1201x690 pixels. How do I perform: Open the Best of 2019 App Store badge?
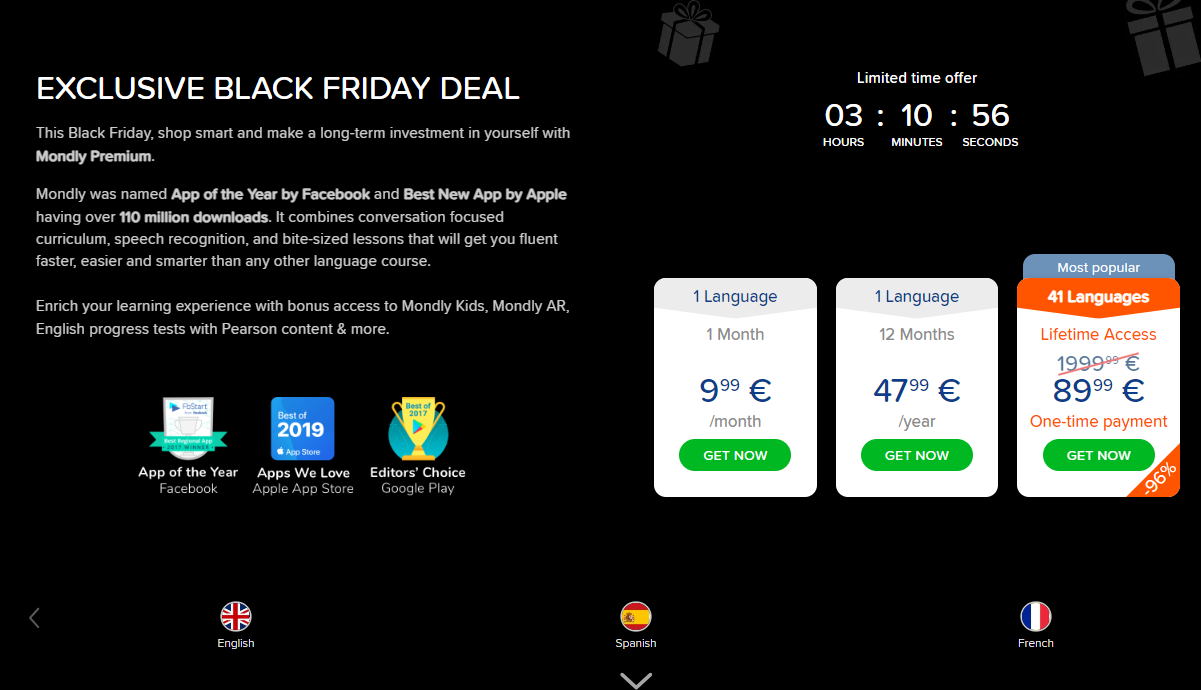click(x=302, y=428)
